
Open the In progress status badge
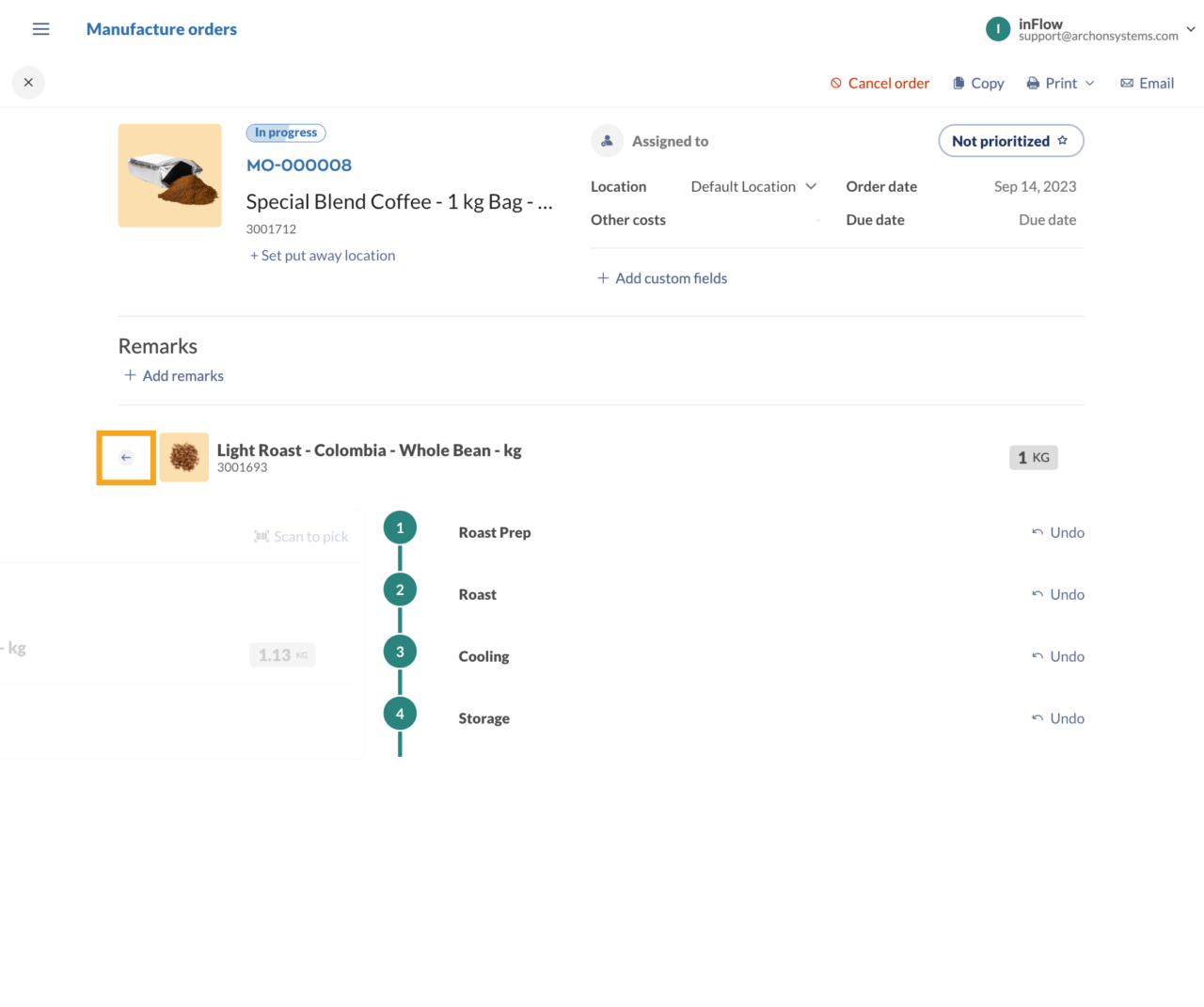[285, 133]
